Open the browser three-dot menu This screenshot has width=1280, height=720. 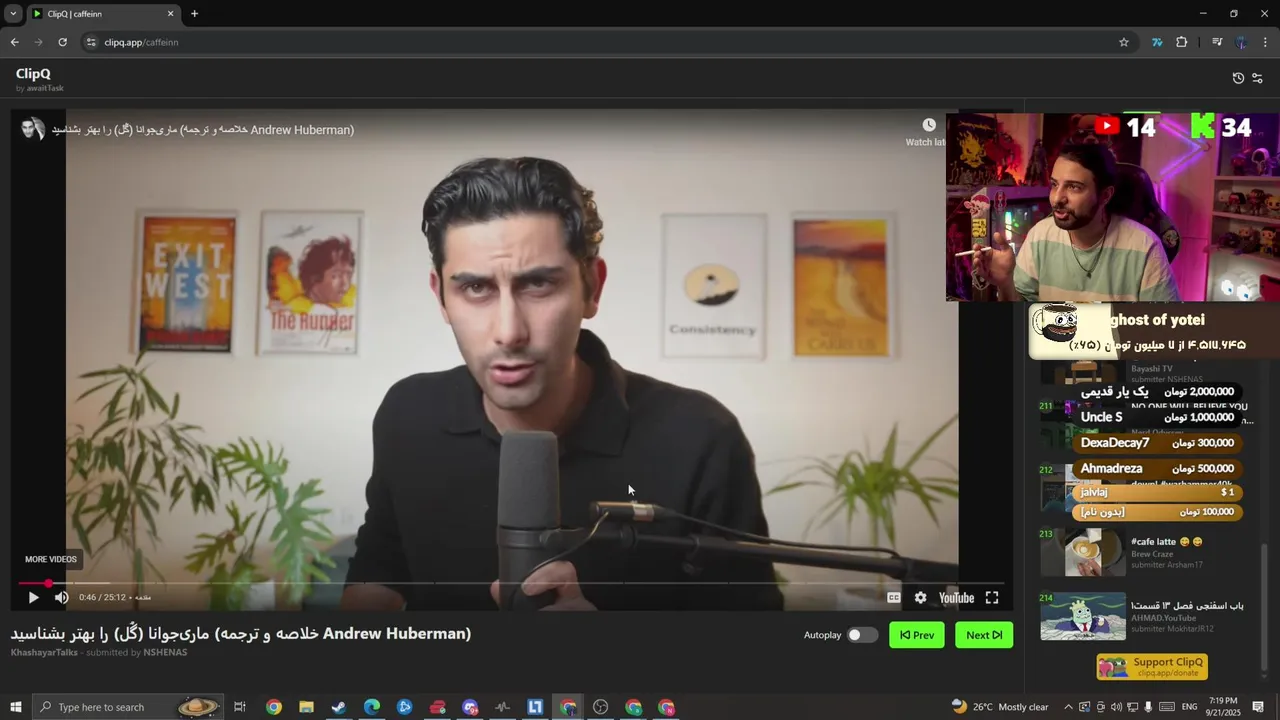click(1265, 42)
